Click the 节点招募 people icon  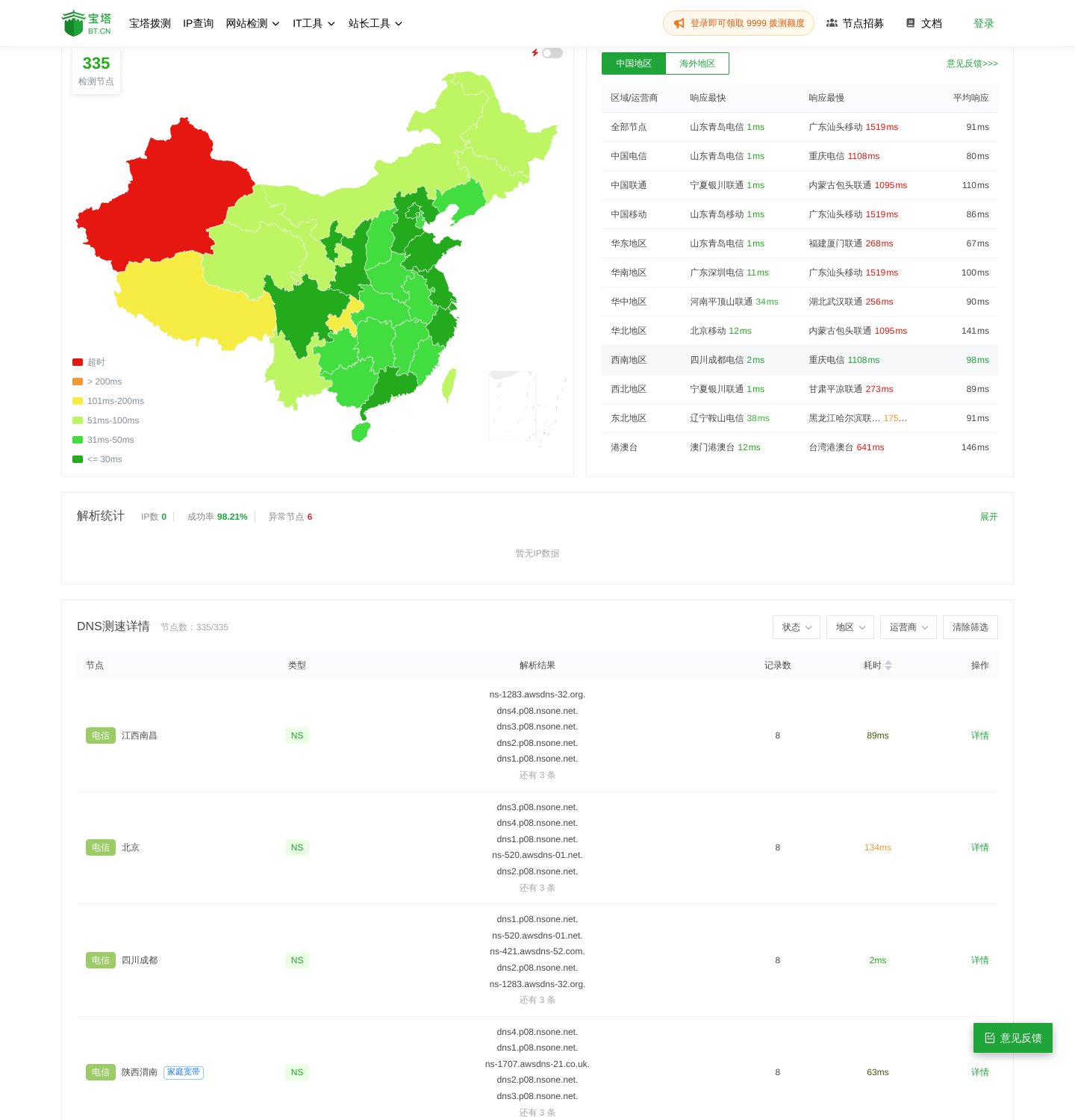coord(832,23)
